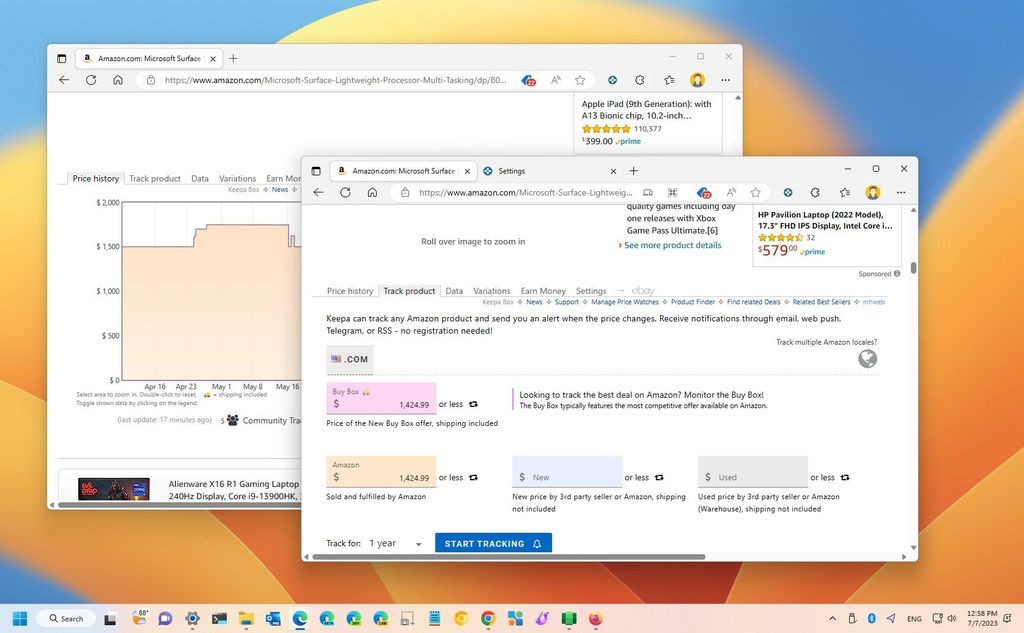
Task: Open Windows Start menu
Action: pyautogui.click(x=20, y=618)
